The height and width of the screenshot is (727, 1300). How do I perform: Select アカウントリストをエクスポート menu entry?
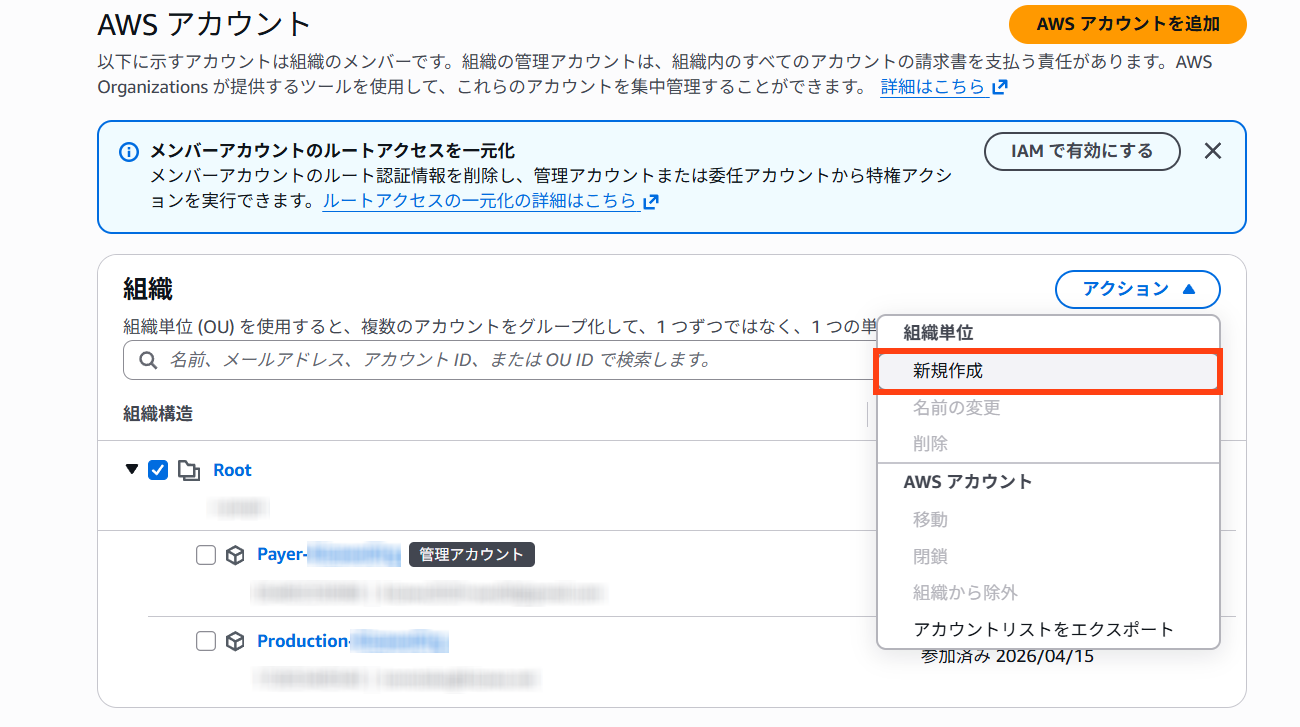(x=1043, y=629)
